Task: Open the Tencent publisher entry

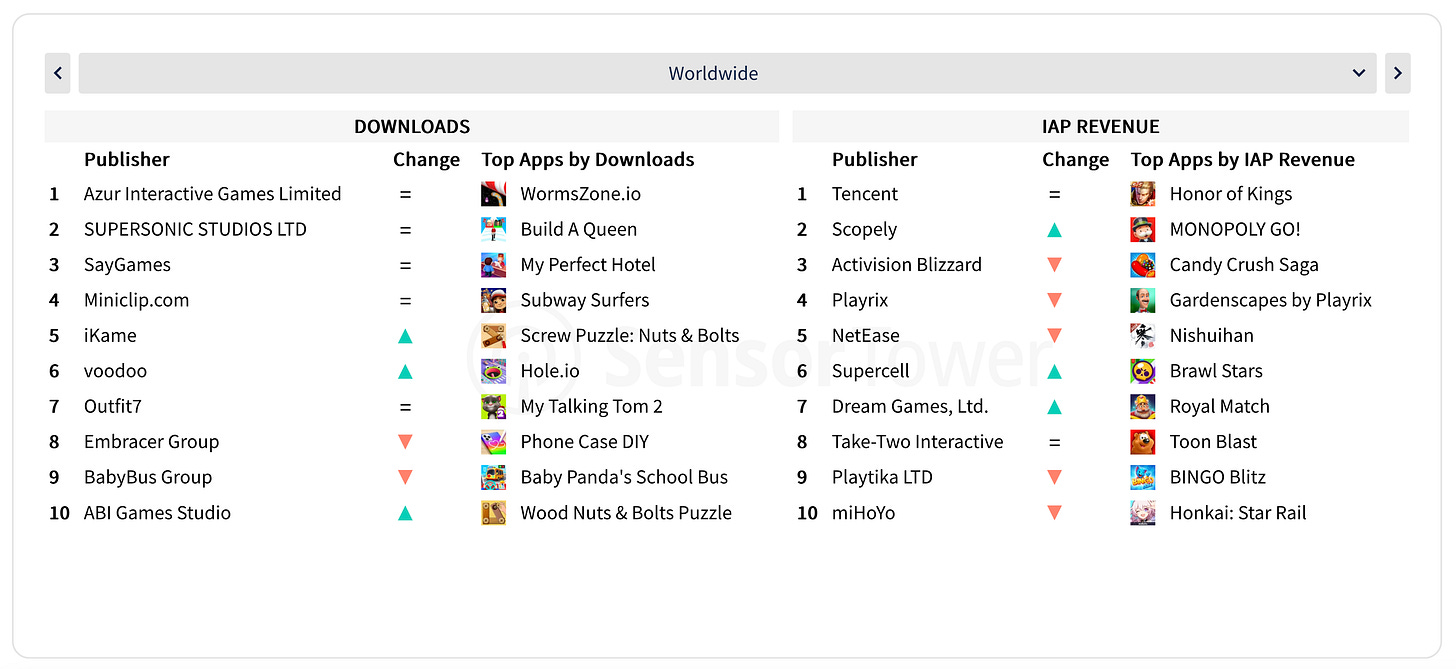Action: click(864, 194)
